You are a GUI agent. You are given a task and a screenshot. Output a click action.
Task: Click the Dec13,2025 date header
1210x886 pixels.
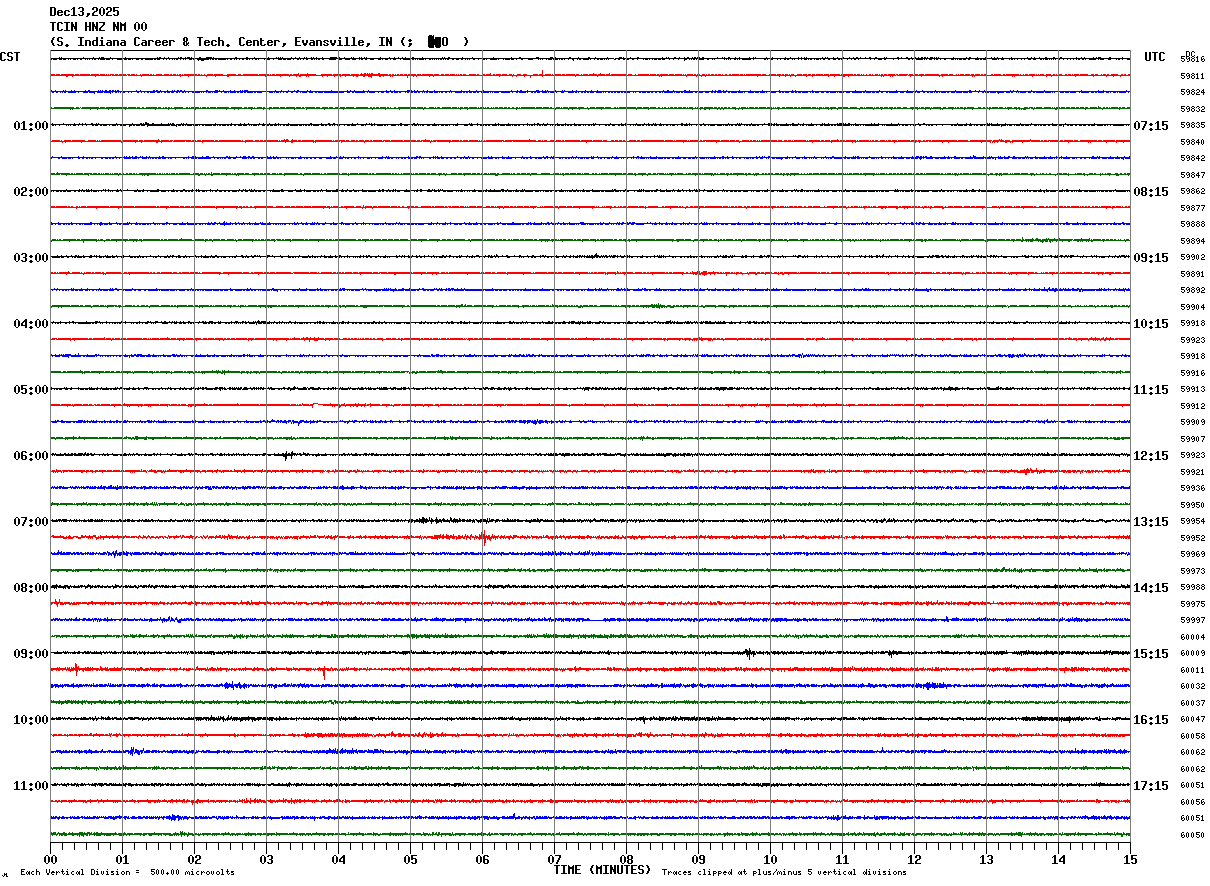coord(84,12)
